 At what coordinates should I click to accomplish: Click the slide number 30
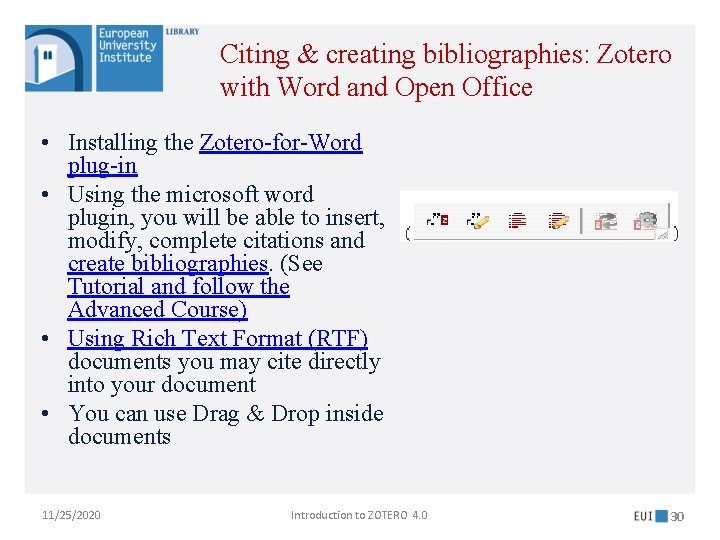pos(677,516)
